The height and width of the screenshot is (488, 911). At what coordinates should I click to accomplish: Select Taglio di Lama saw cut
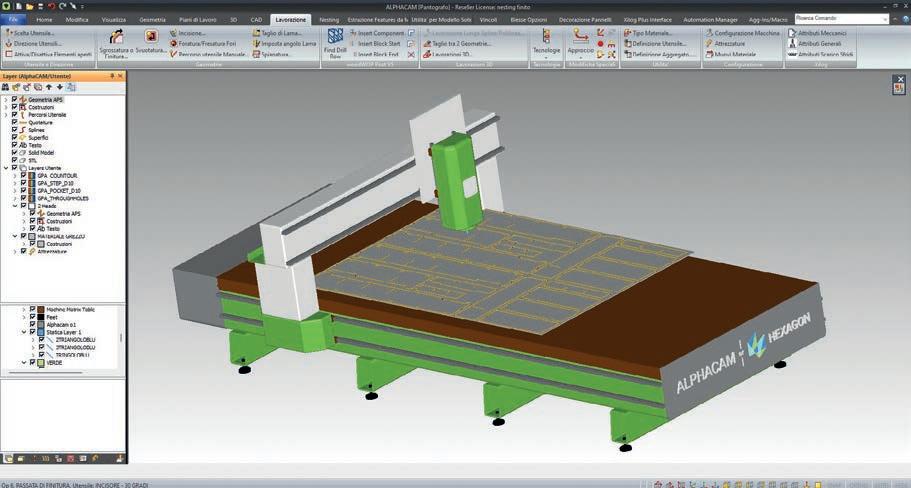click(x=277, y=33)
